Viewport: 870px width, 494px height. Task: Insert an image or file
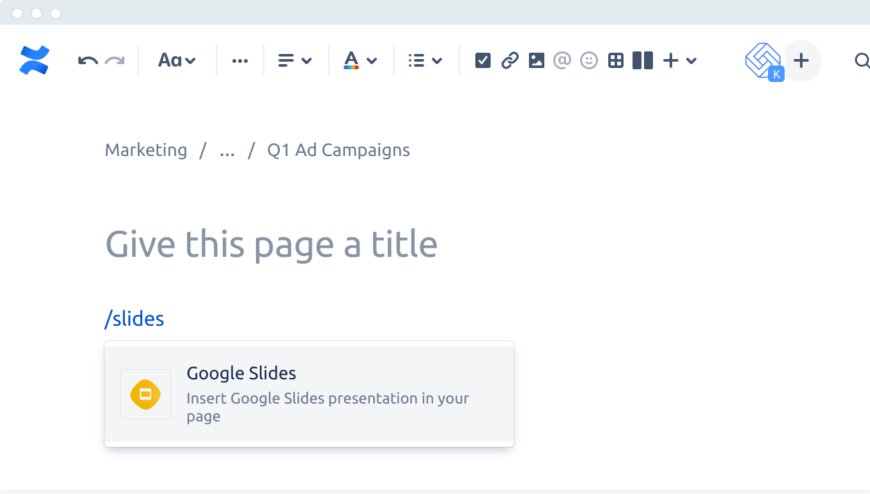click(537, 61)
